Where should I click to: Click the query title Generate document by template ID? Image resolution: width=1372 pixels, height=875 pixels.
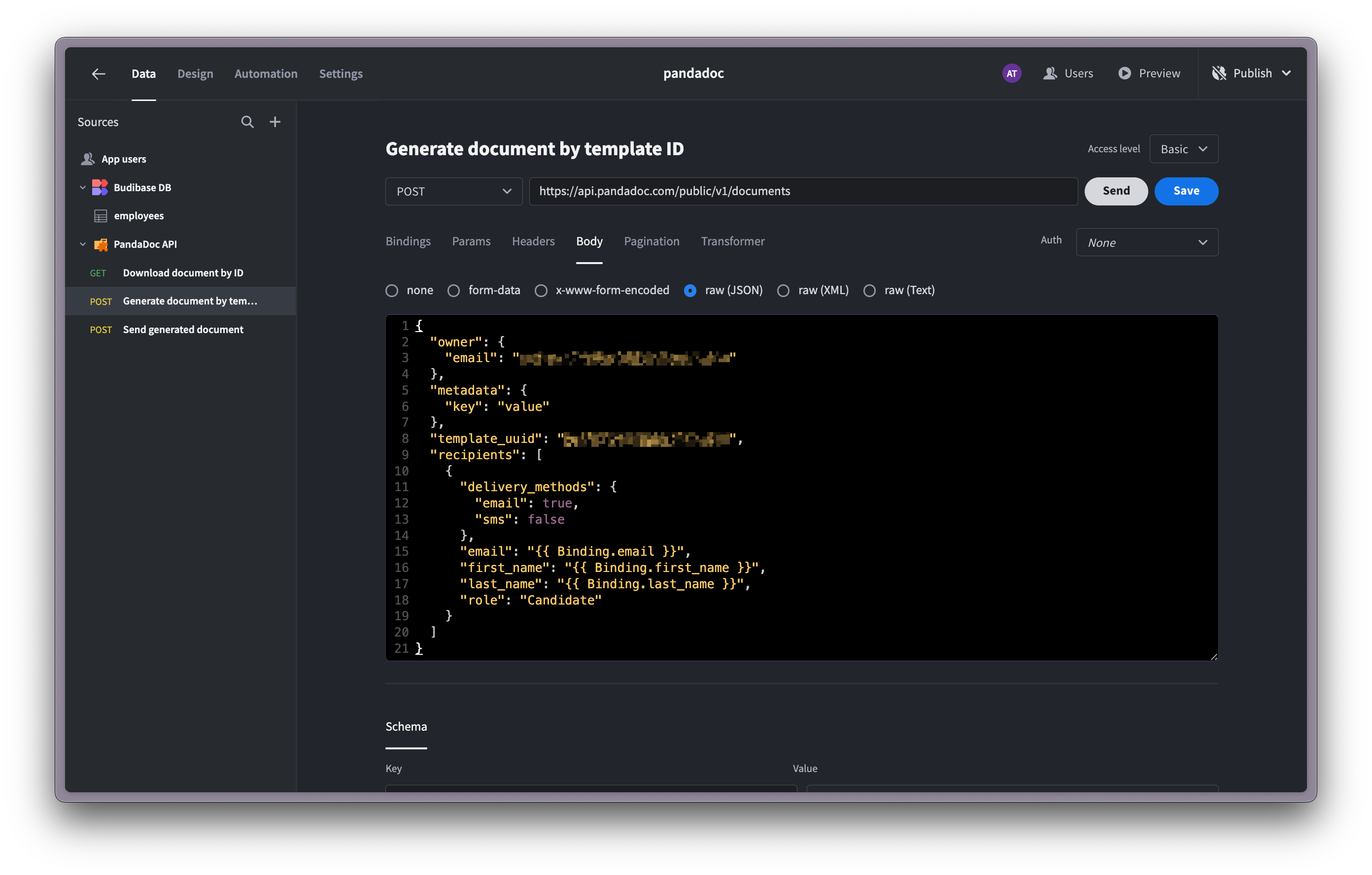(534, 149)
